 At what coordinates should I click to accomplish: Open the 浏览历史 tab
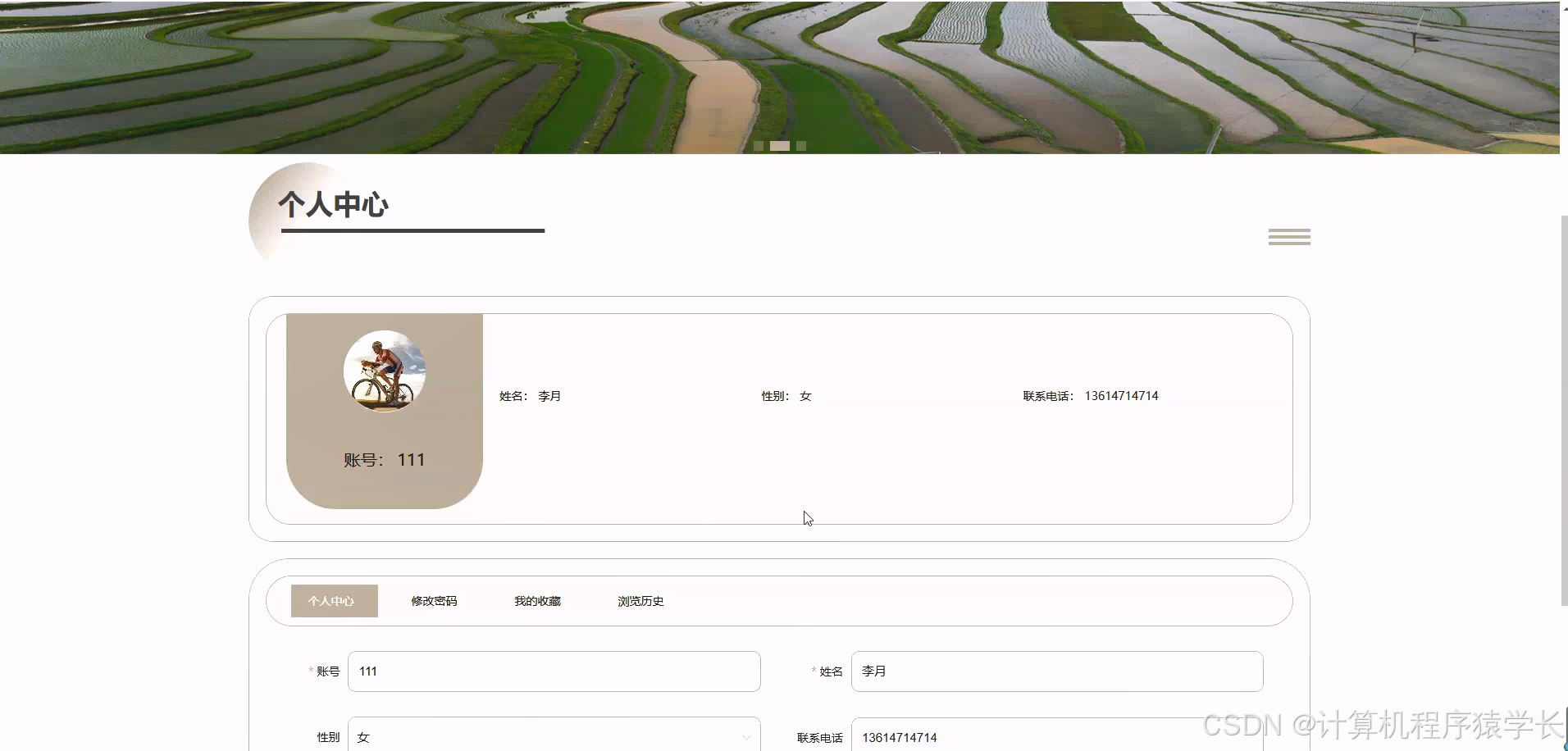click(x=640, y=601)
